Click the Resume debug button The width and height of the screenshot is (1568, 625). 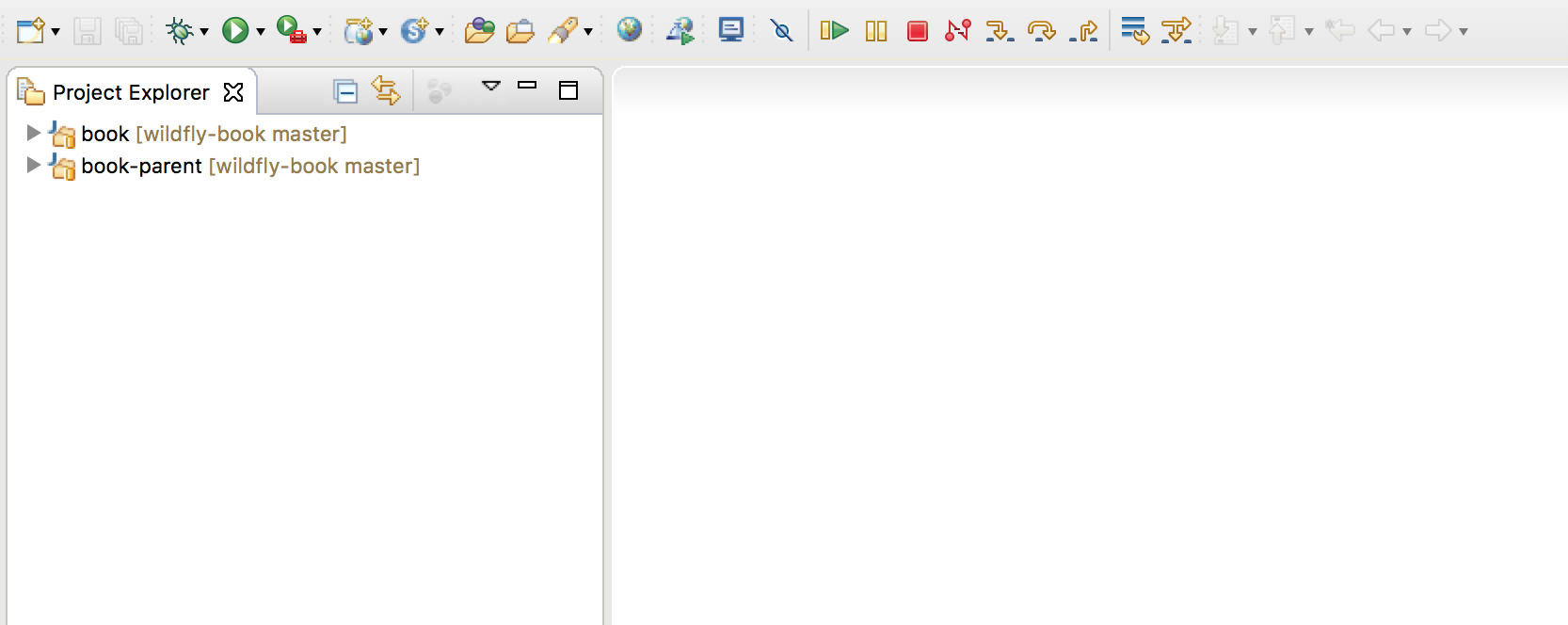[834, 31]
